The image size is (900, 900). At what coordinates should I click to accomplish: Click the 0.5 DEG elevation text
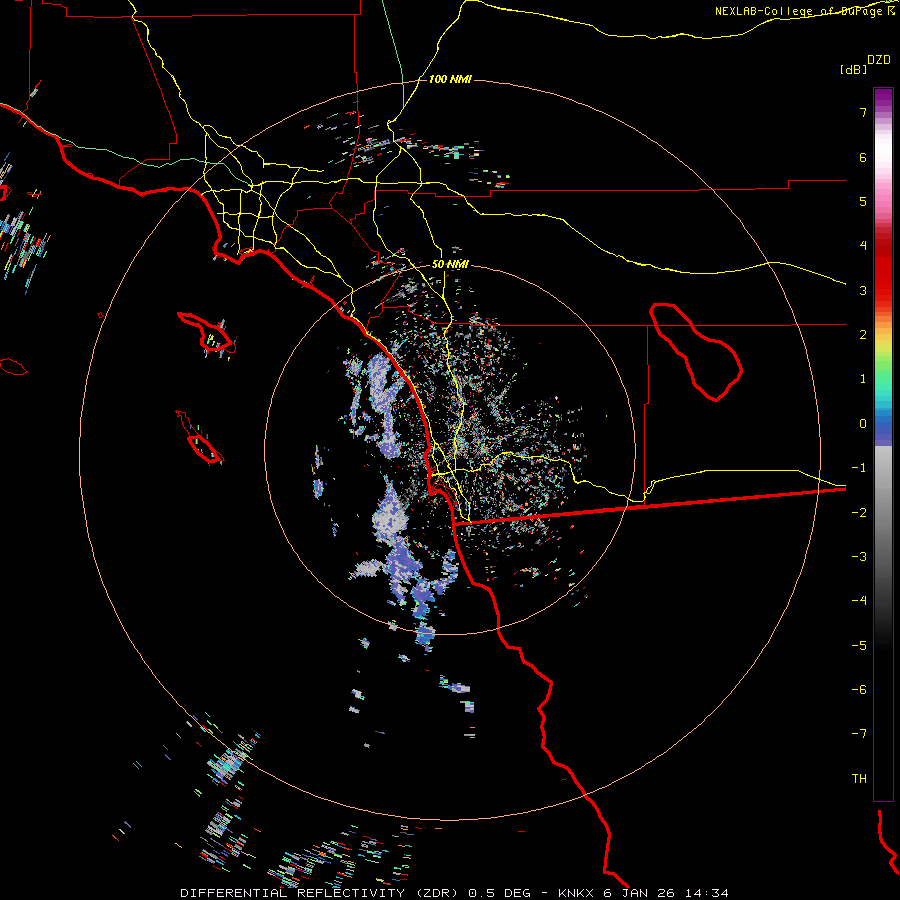pos(499,893)
